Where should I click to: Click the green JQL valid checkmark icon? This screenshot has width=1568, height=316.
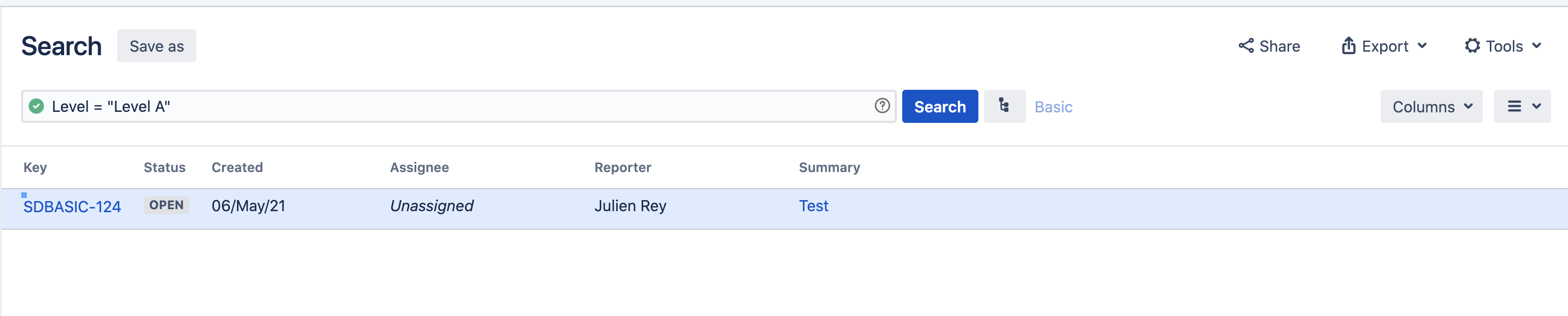coord(37,106)
